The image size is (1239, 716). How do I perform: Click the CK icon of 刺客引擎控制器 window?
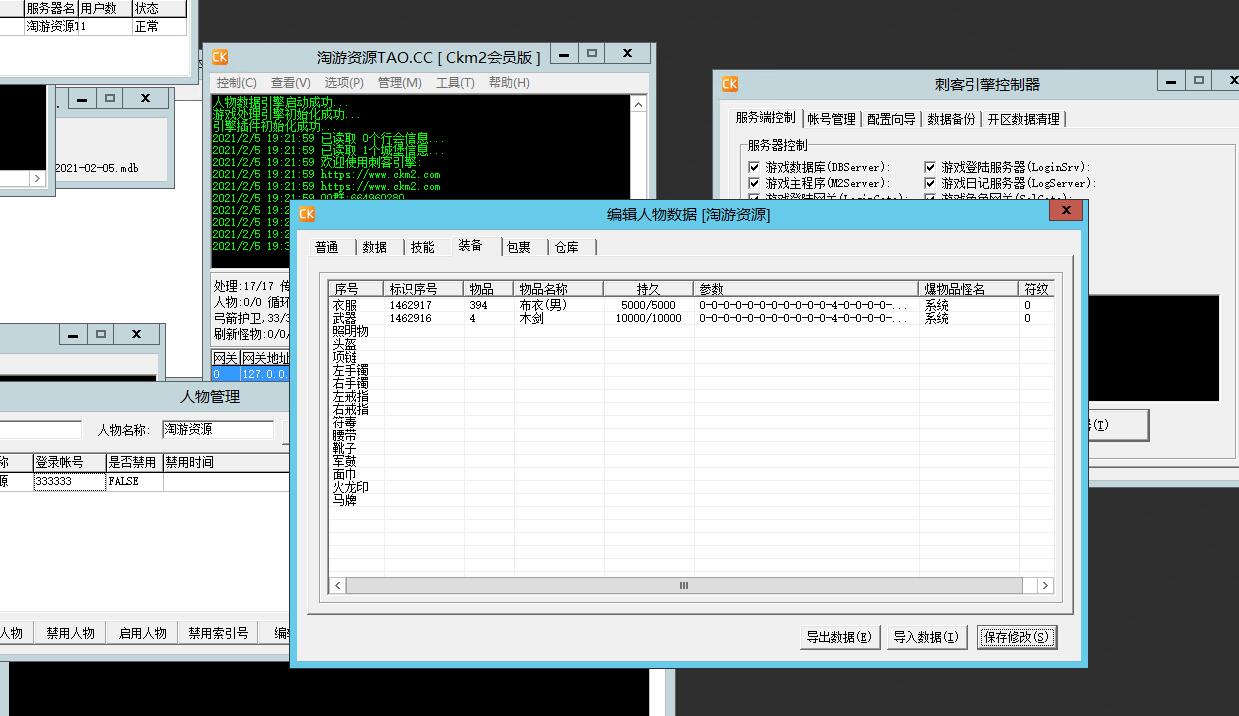[x=730, y=84]
